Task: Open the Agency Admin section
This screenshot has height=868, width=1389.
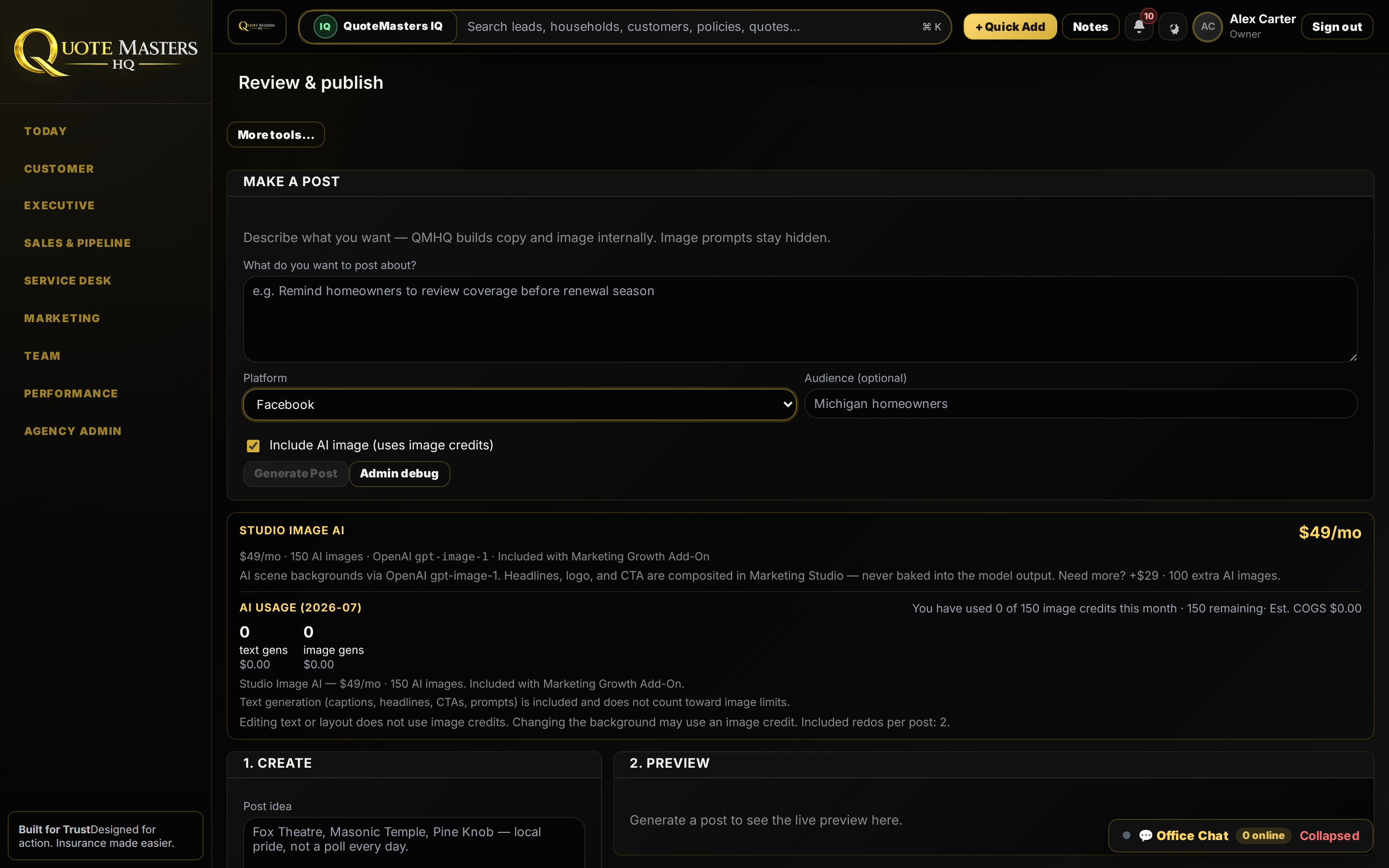Action: (73, 431)
